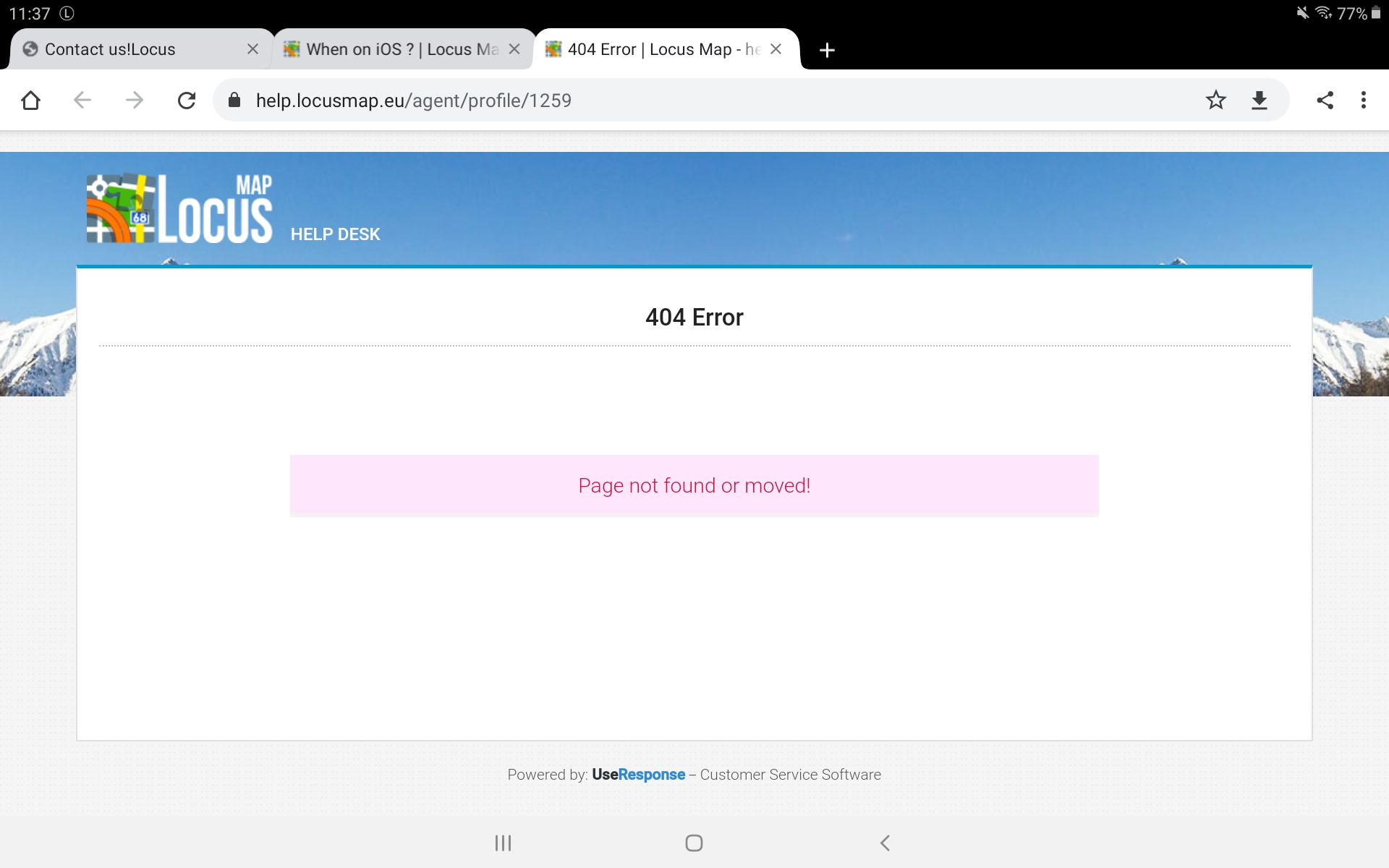Tap the browser home icon

coord(30,101)
